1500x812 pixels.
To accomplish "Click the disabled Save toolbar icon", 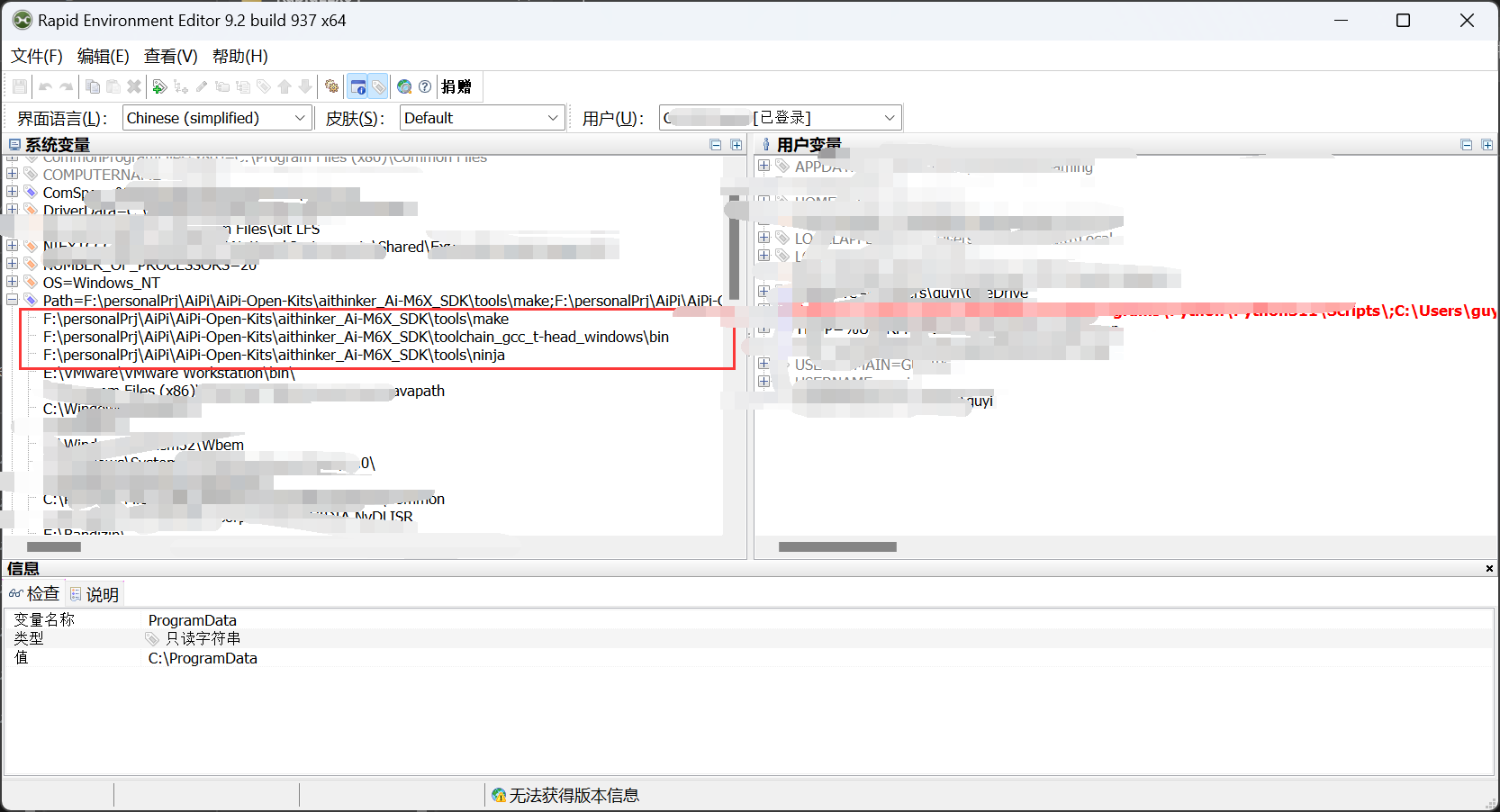I will pyautogui.click(x=20, y=86).
